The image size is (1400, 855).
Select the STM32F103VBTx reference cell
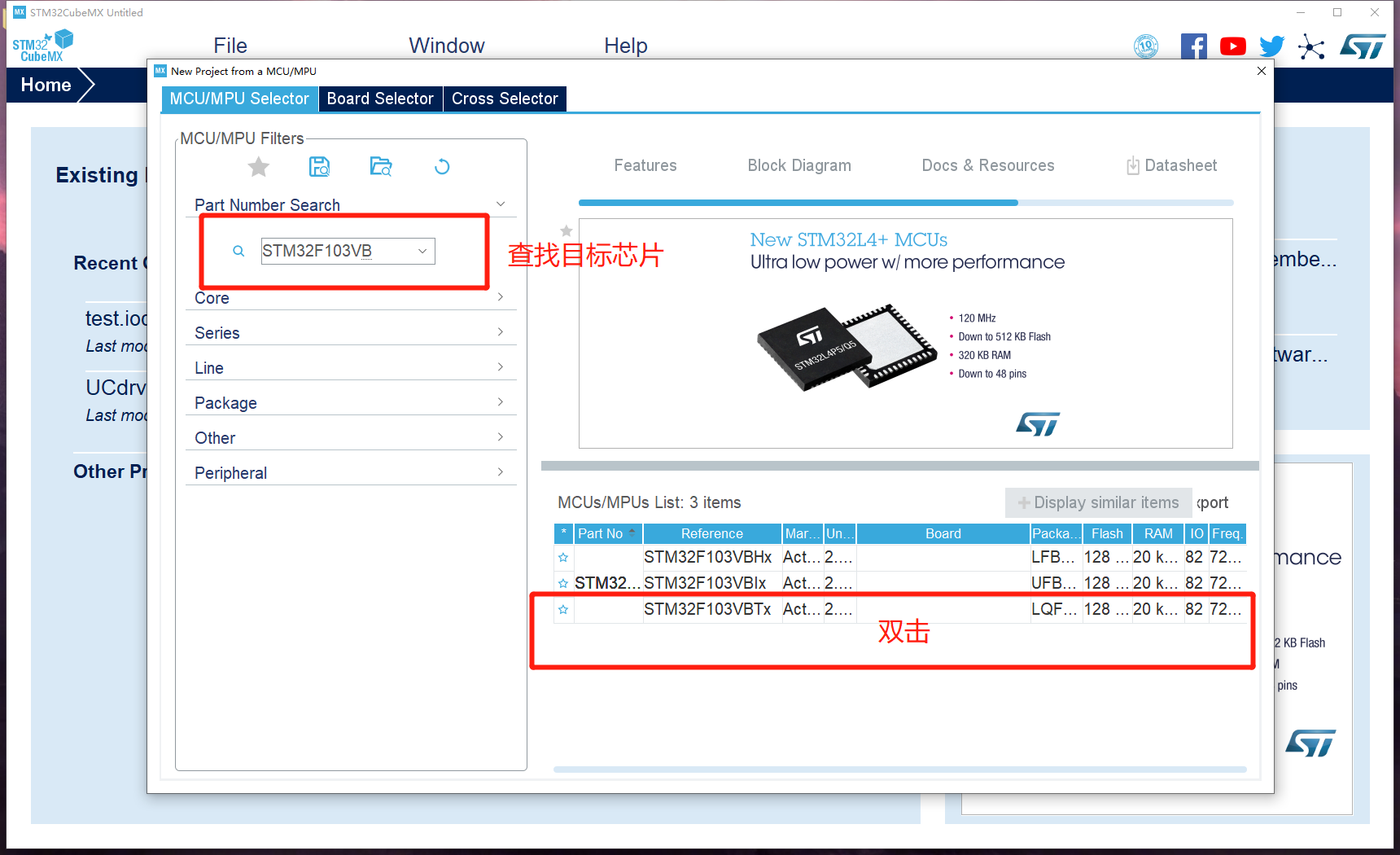pyautogui.click(x=712, y=610)
